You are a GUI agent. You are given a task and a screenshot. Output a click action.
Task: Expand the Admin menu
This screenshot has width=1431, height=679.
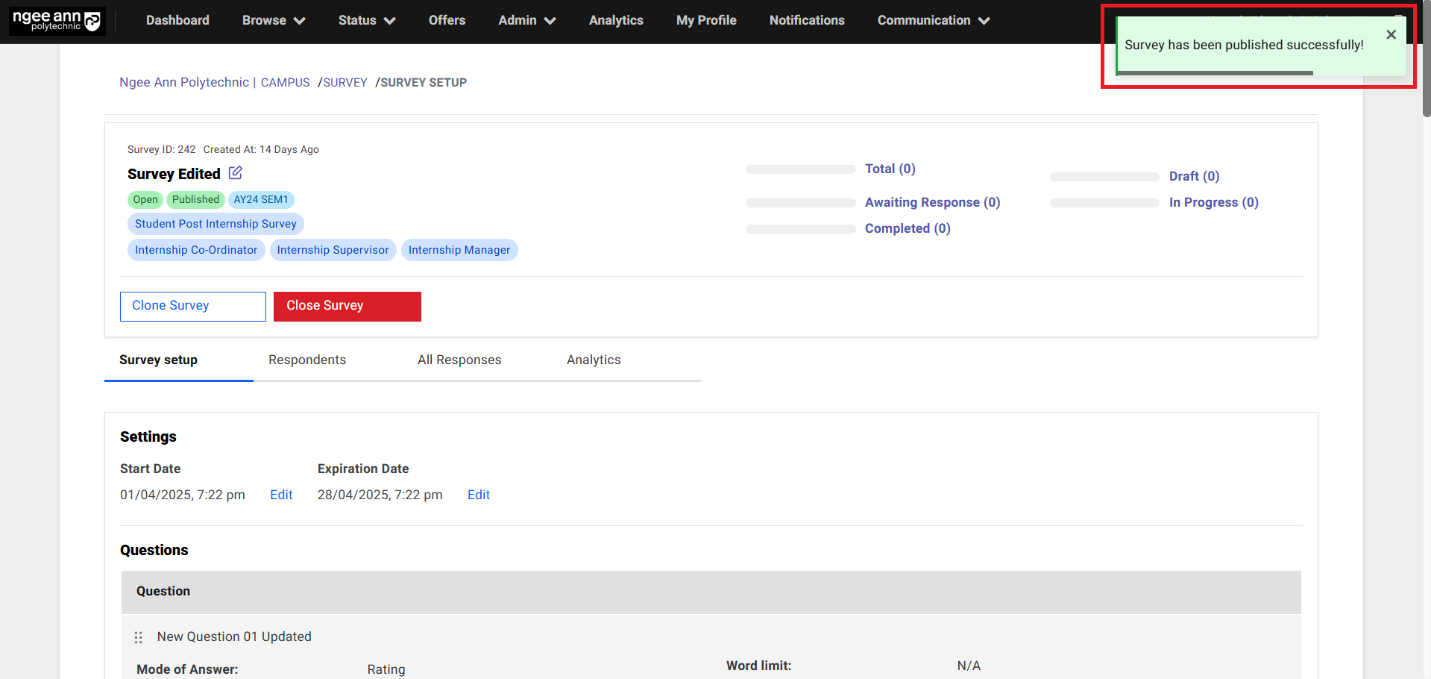coord(527,20)
